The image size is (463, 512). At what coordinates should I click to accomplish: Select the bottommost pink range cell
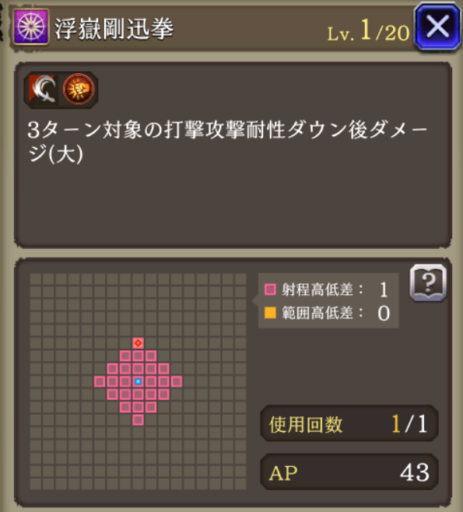tap(138, 420)
